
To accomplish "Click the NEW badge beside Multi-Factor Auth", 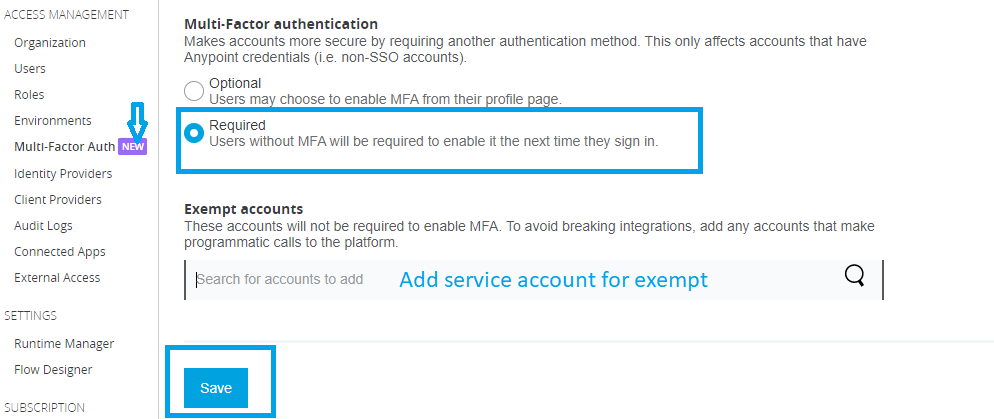I will click(133, 147).
